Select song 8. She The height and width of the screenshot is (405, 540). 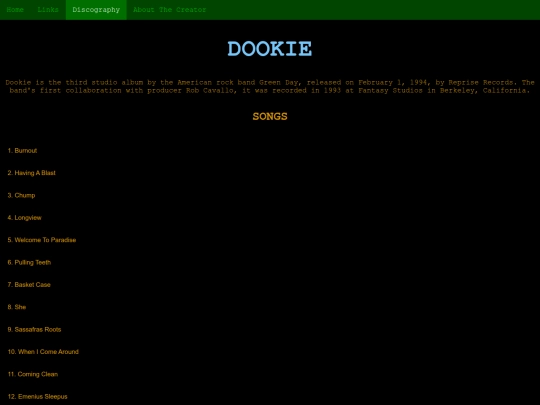point(17,307)
